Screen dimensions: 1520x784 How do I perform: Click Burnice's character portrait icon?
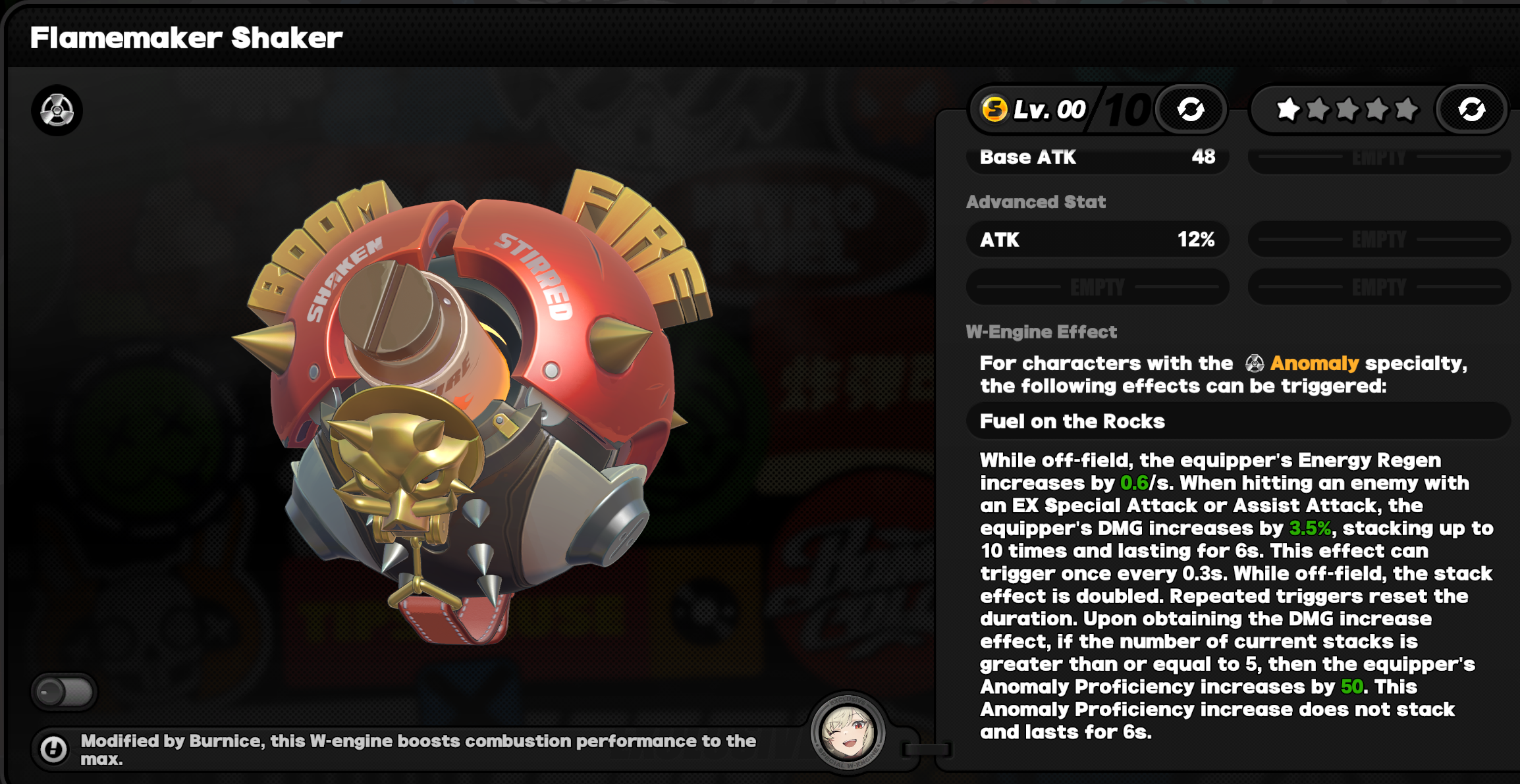[x=848, y=733]
